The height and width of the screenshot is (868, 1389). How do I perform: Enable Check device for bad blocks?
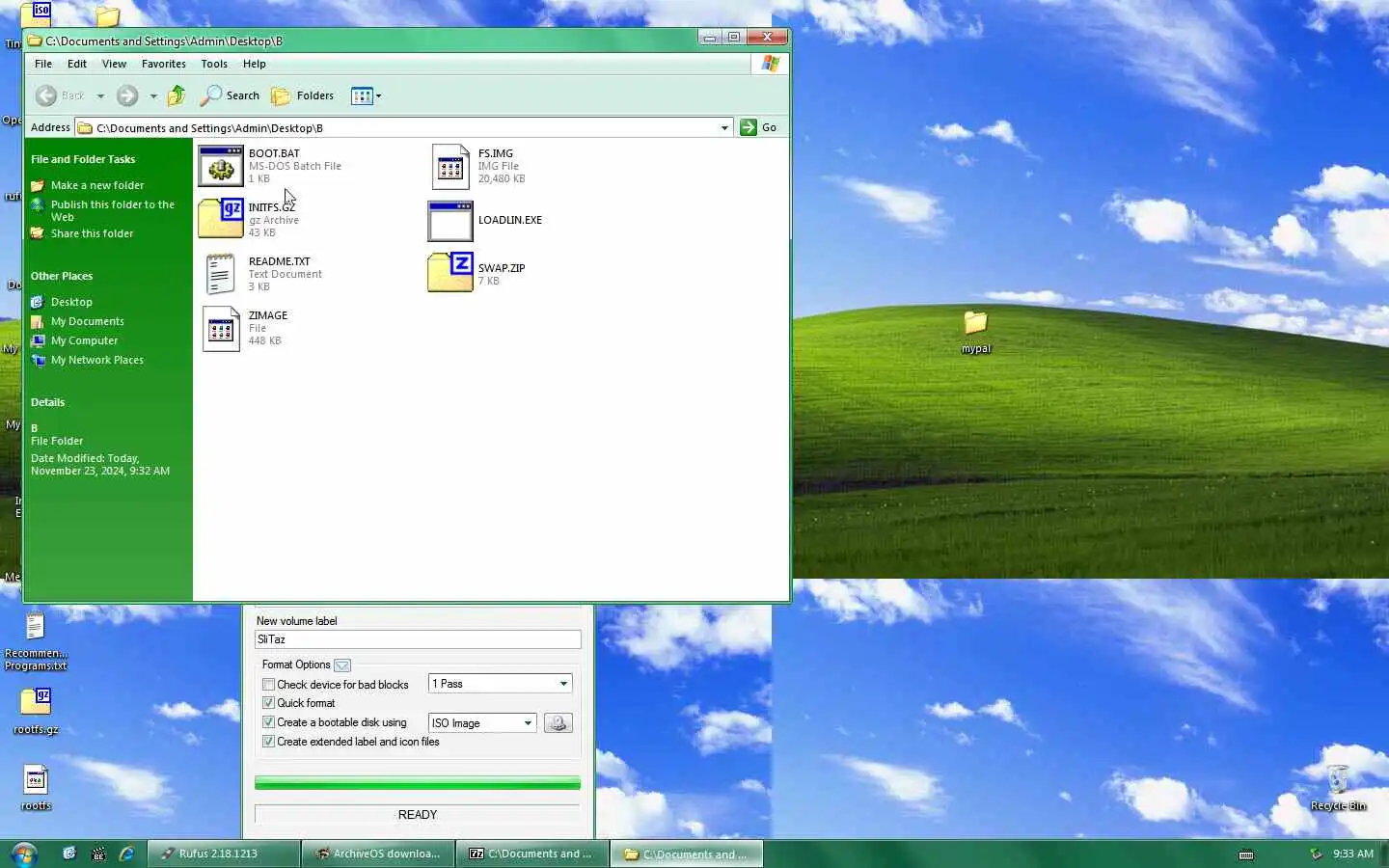pyautogui.click(x=268, y=685)
